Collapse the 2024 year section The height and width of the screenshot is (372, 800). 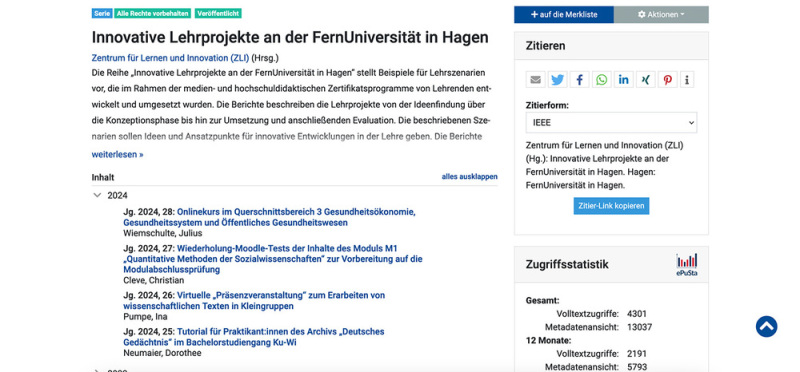[x=98, y=195]
